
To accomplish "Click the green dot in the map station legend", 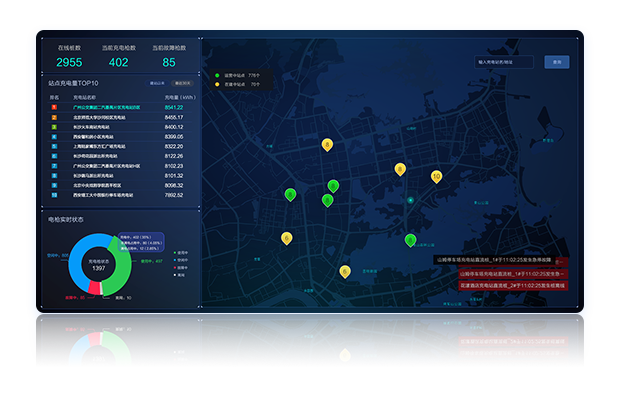I will 217,75.
